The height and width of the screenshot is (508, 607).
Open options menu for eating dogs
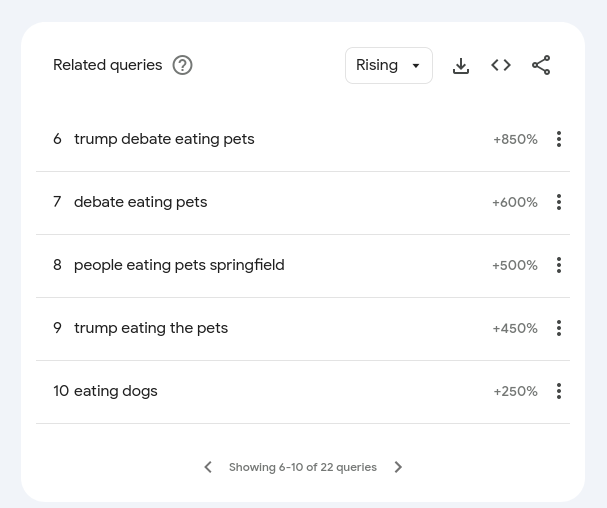pos(559,391)
